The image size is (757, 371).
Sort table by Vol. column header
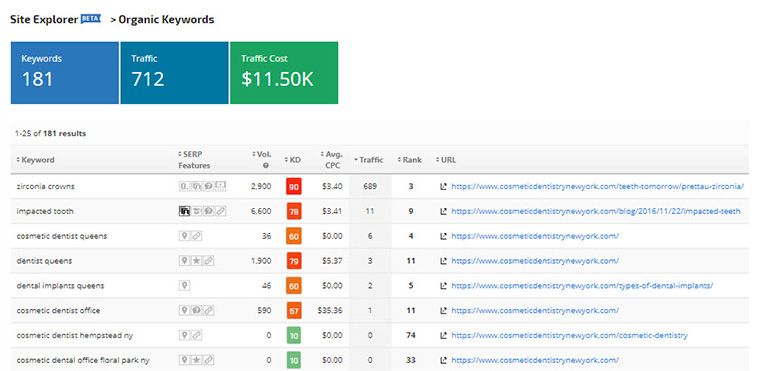(x=262, y=155)
